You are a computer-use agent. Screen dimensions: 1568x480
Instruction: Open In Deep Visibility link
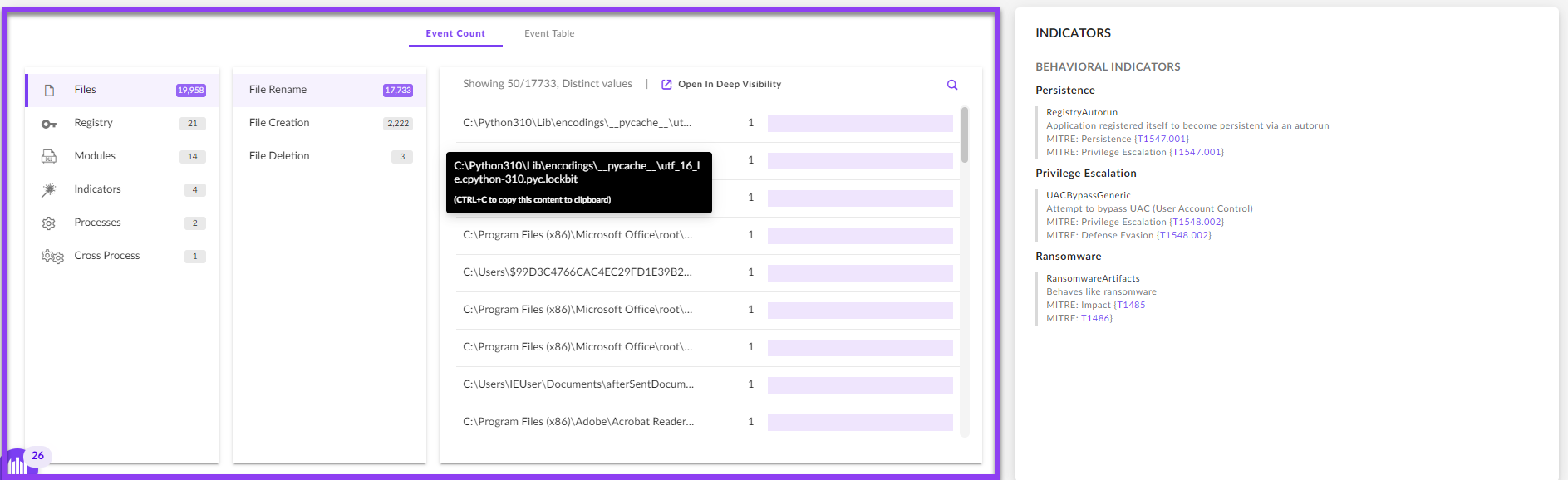coord(729,85)
